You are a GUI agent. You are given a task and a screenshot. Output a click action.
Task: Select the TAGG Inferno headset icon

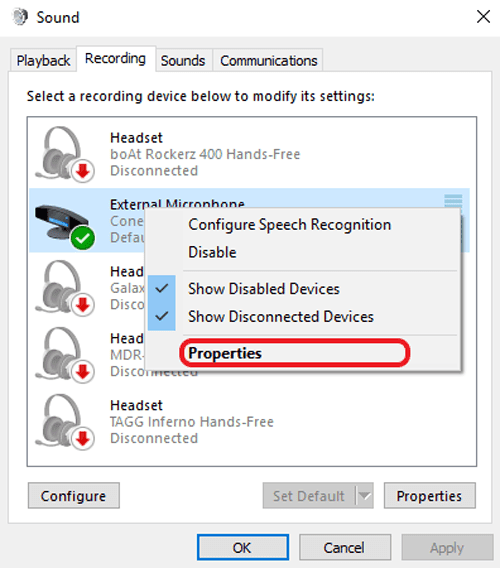(64, 422)
